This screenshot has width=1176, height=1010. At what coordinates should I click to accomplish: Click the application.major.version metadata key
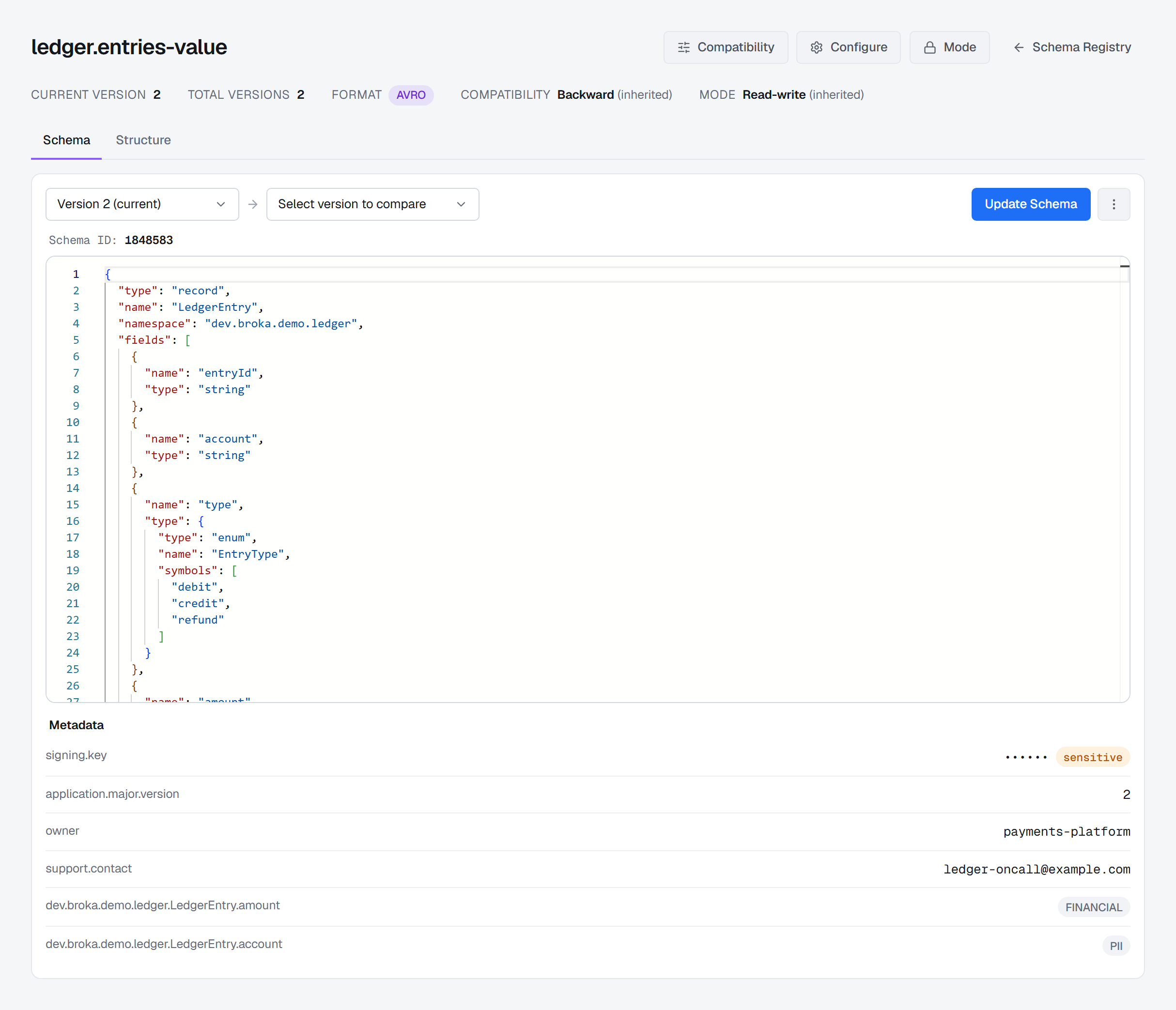pyautogui.click(x=112, y=794)
